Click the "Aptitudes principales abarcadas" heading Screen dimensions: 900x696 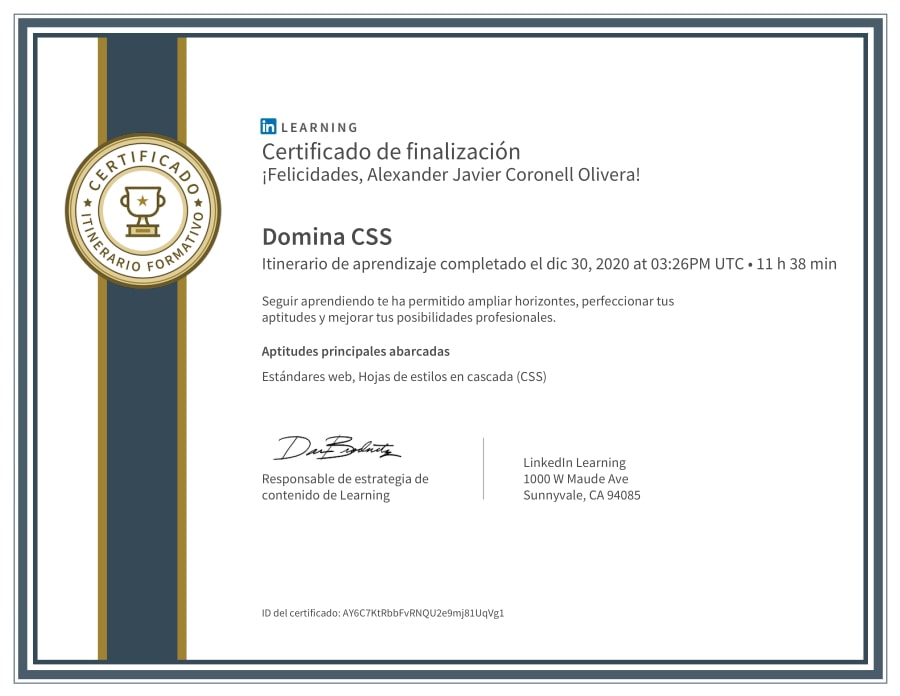point(355,351)
